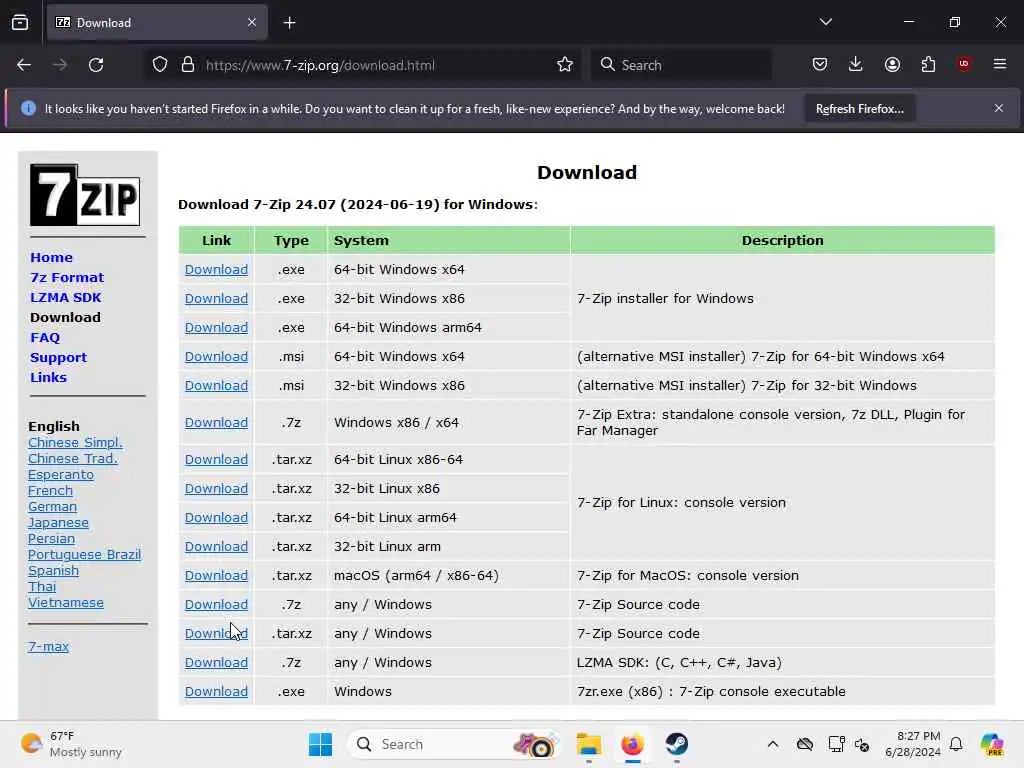
Task: Go back to the previous page
Action: pyautogui.click(x=24, y=65)
